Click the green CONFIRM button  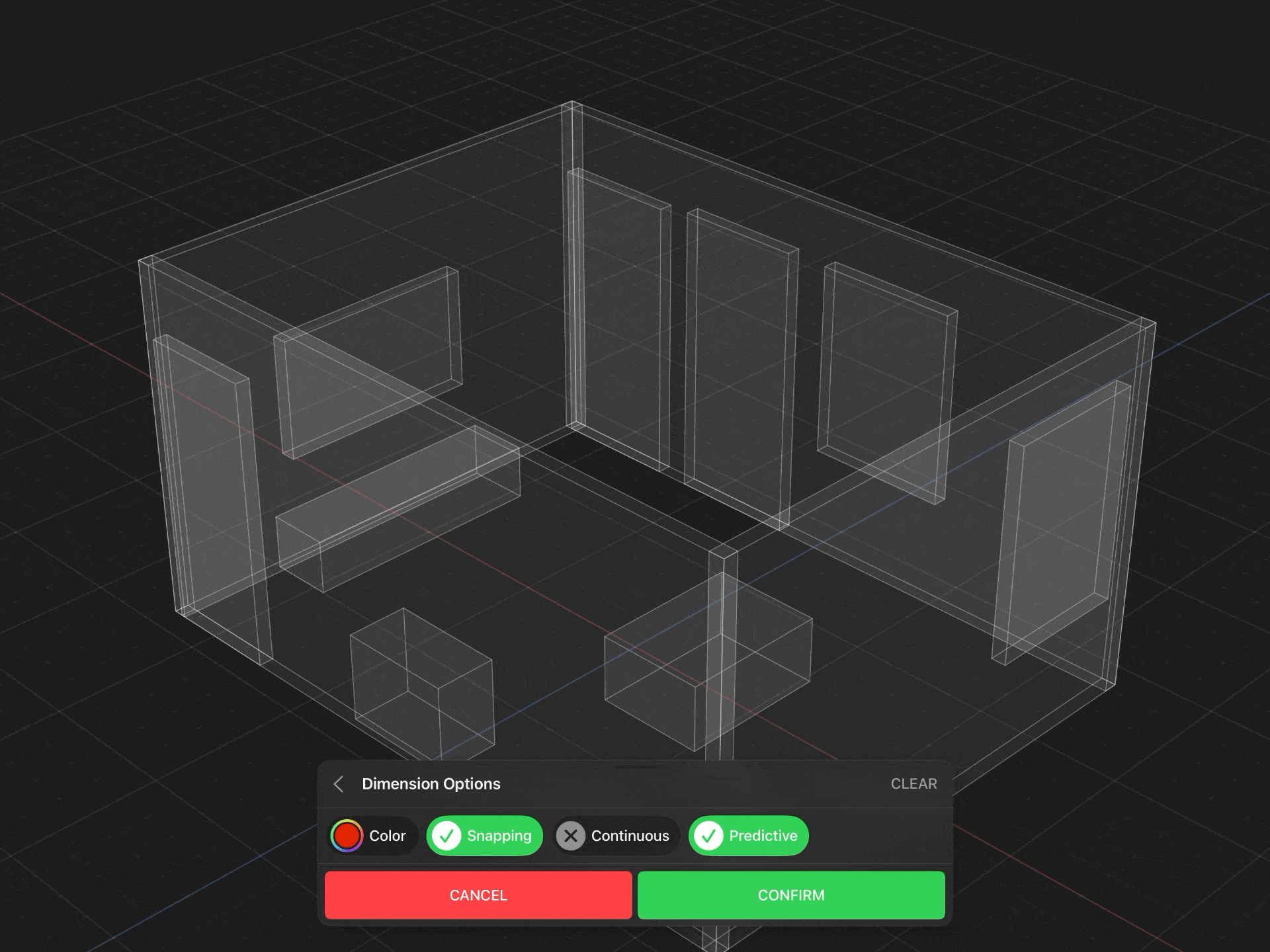pos(791,895)
